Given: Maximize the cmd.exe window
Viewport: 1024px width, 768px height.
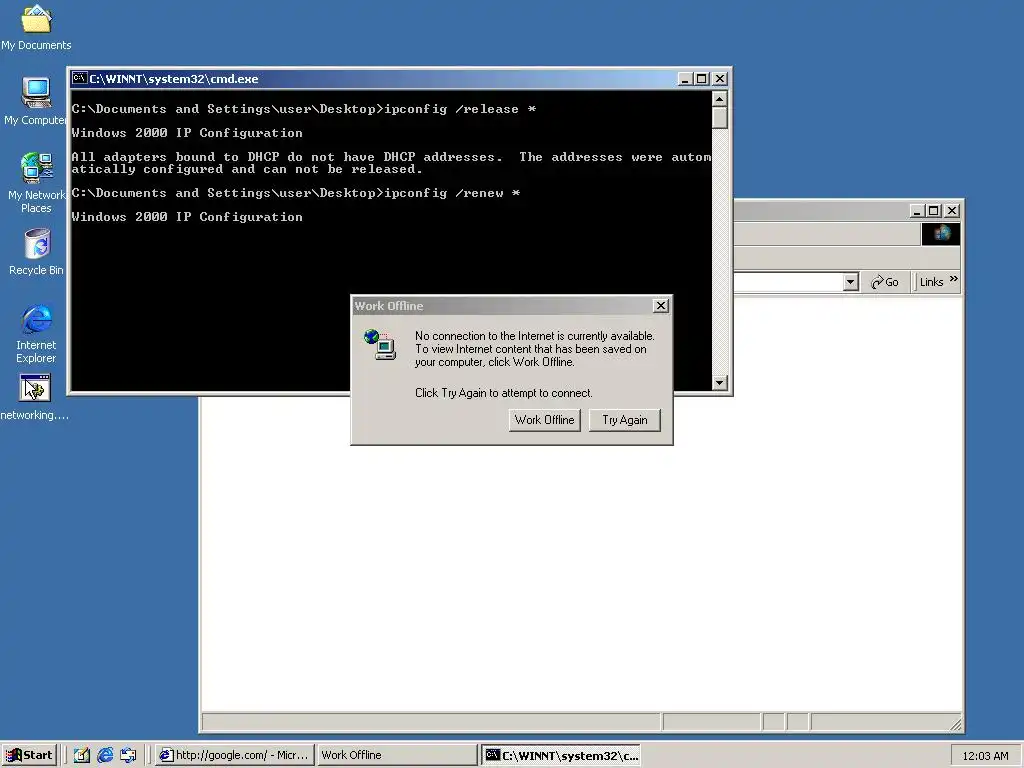Looking at the screenshot, I should [701, 79].
